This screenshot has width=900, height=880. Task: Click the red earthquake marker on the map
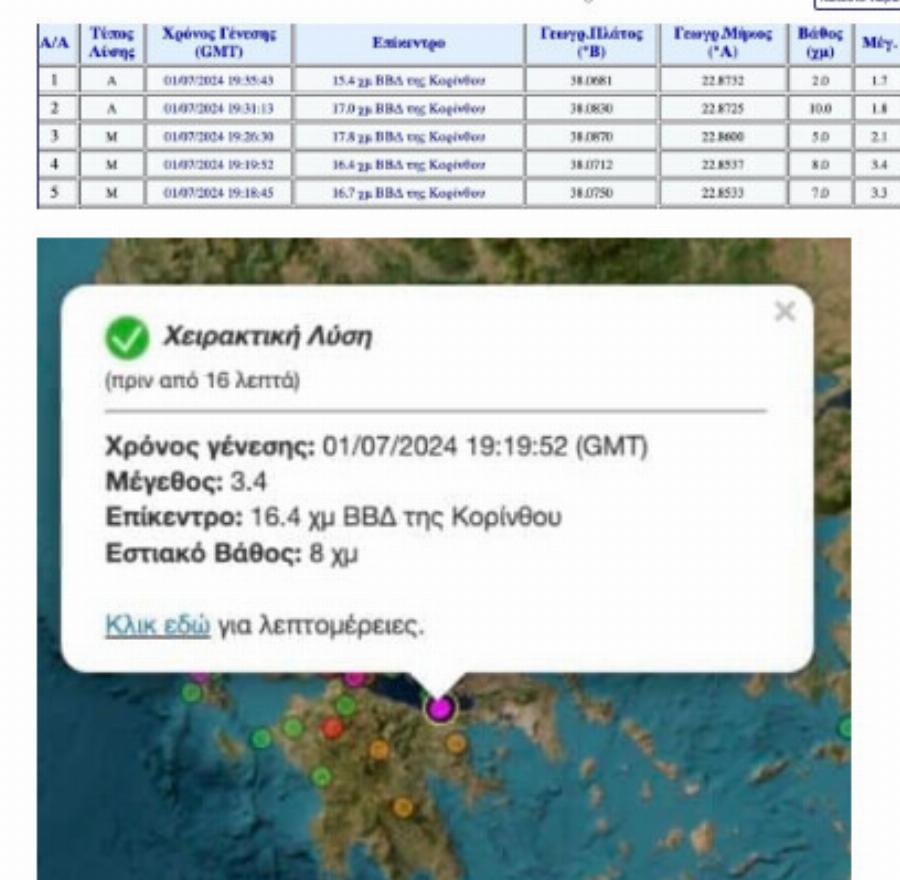tap(332, 728)
